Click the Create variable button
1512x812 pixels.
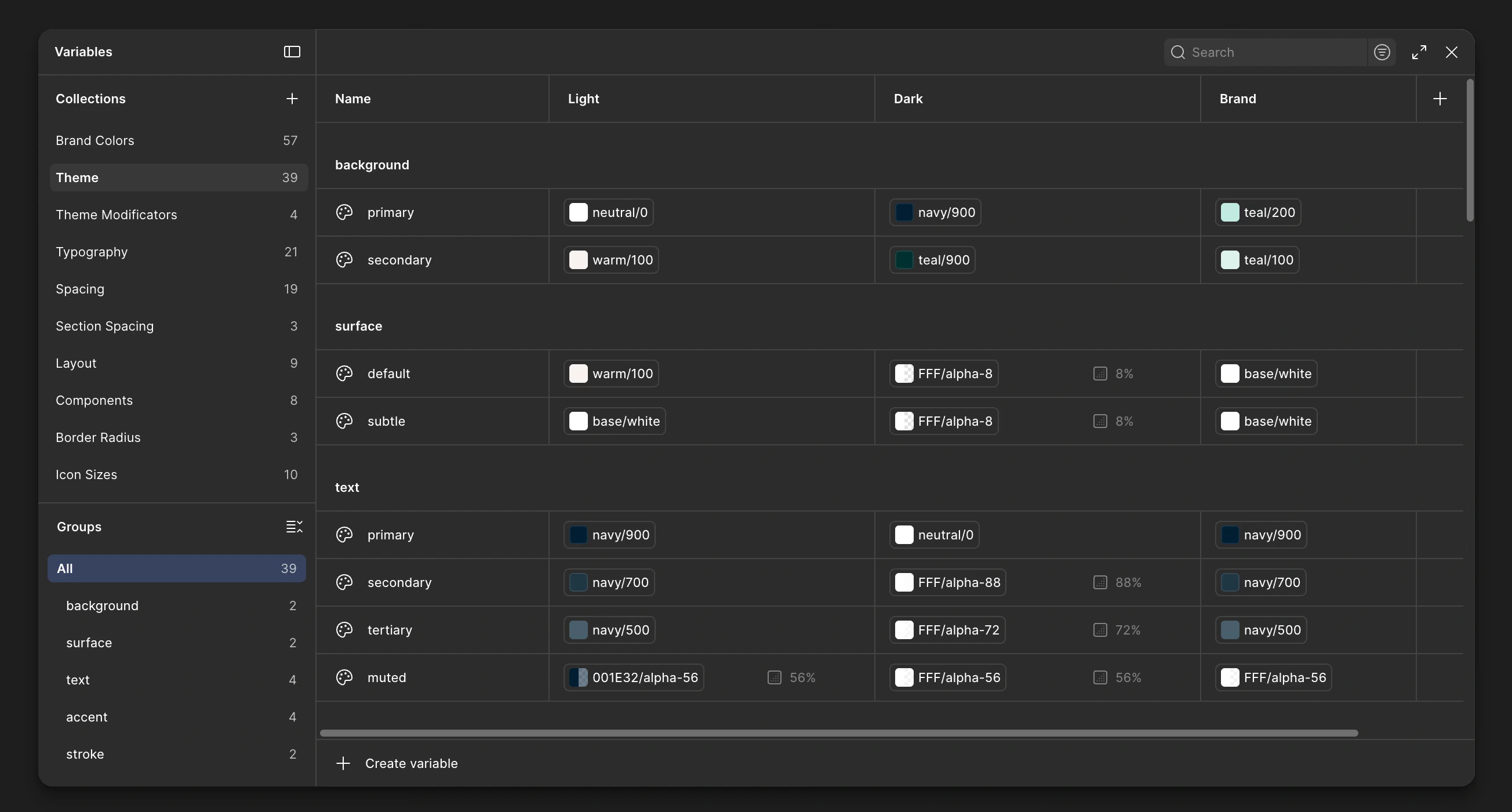click(397, 763)
